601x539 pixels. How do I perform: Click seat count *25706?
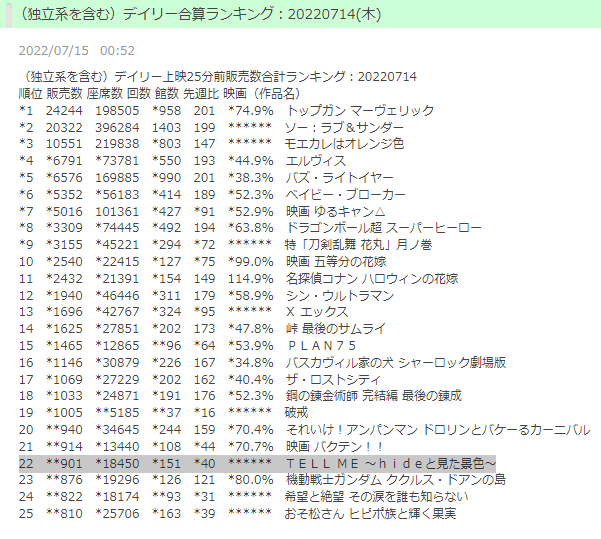coord(117,513)
